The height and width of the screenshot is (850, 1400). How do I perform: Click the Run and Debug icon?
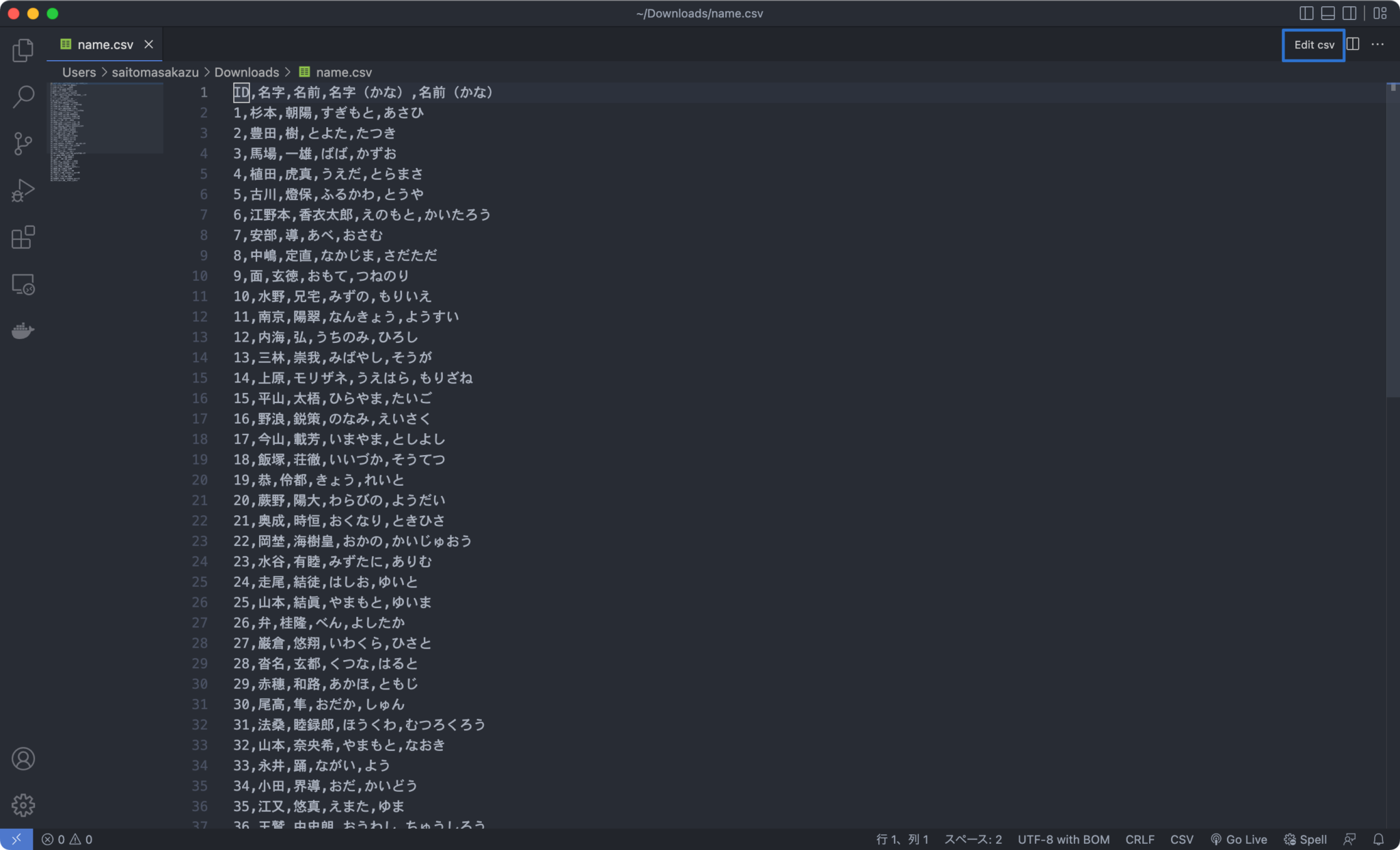(23, 190)
